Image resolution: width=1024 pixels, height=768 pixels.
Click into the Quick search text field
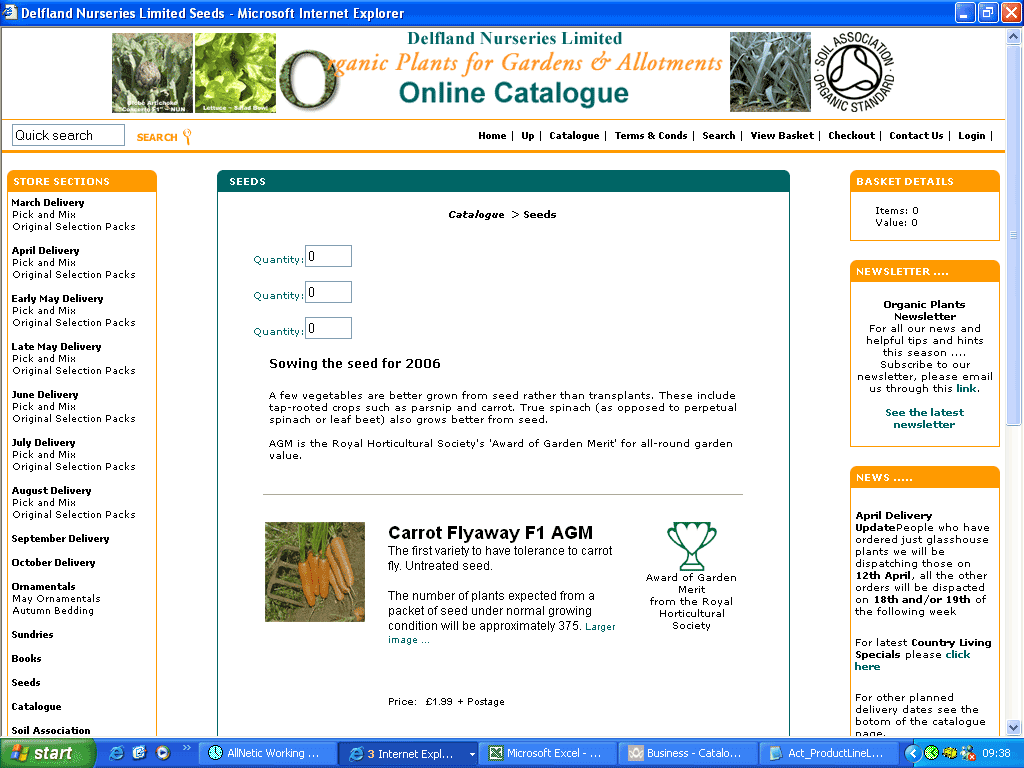[x=68, y=135]
